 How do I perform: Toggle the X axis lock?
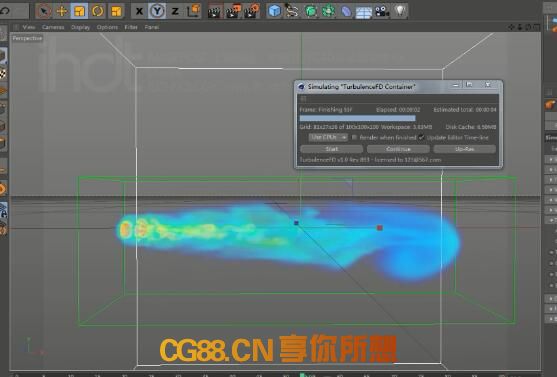click(139, 11)
